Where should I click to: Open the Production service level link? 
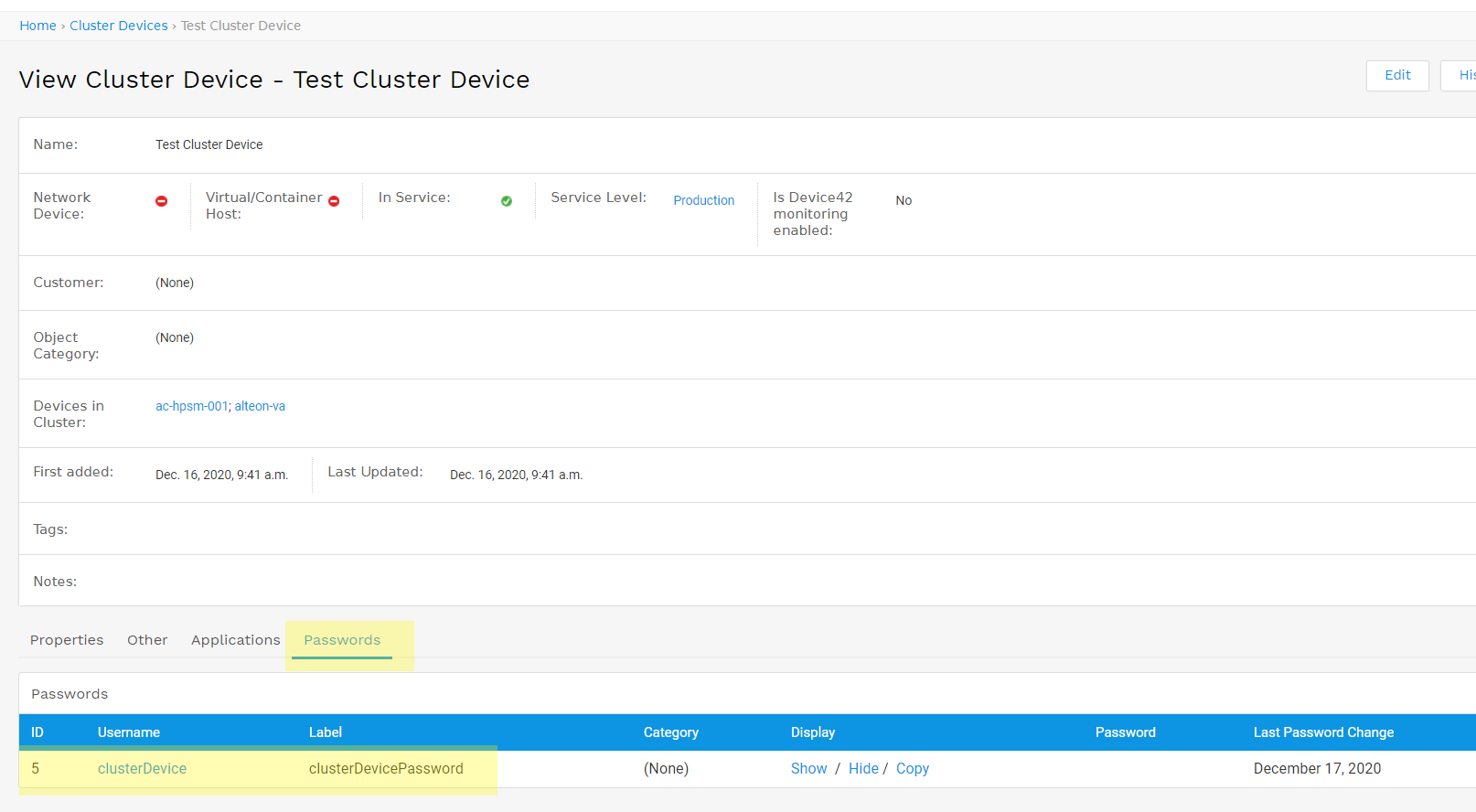[x=703, y=200]
